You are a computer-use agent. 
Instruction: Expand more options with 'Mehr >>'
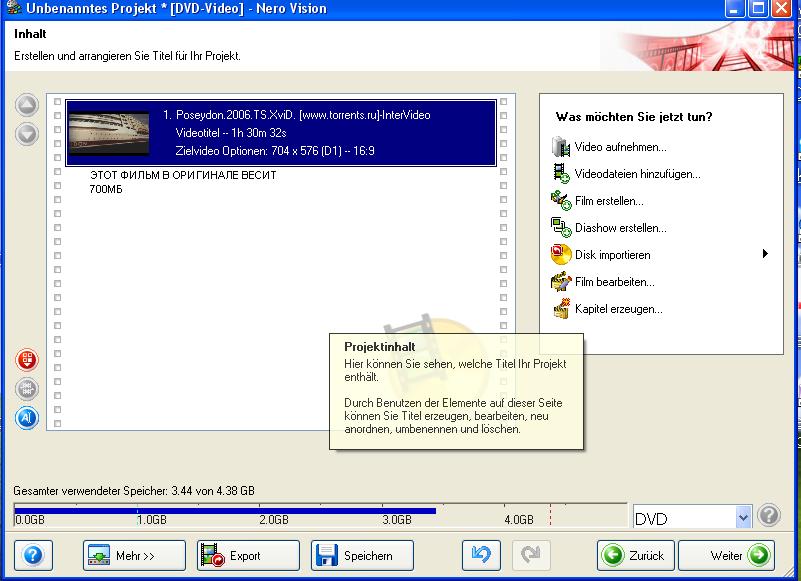pos(134,555)
